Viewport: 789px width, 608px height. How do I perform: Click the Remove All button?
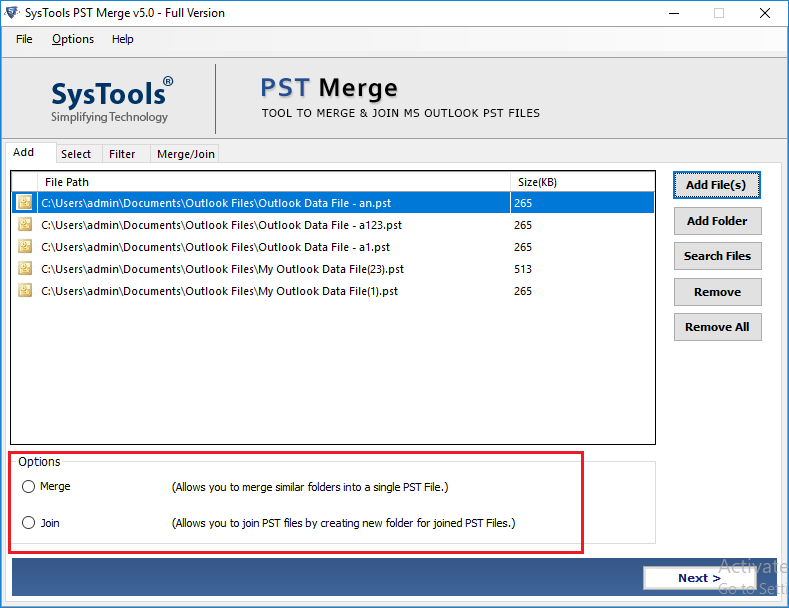[x=717, y=327]
